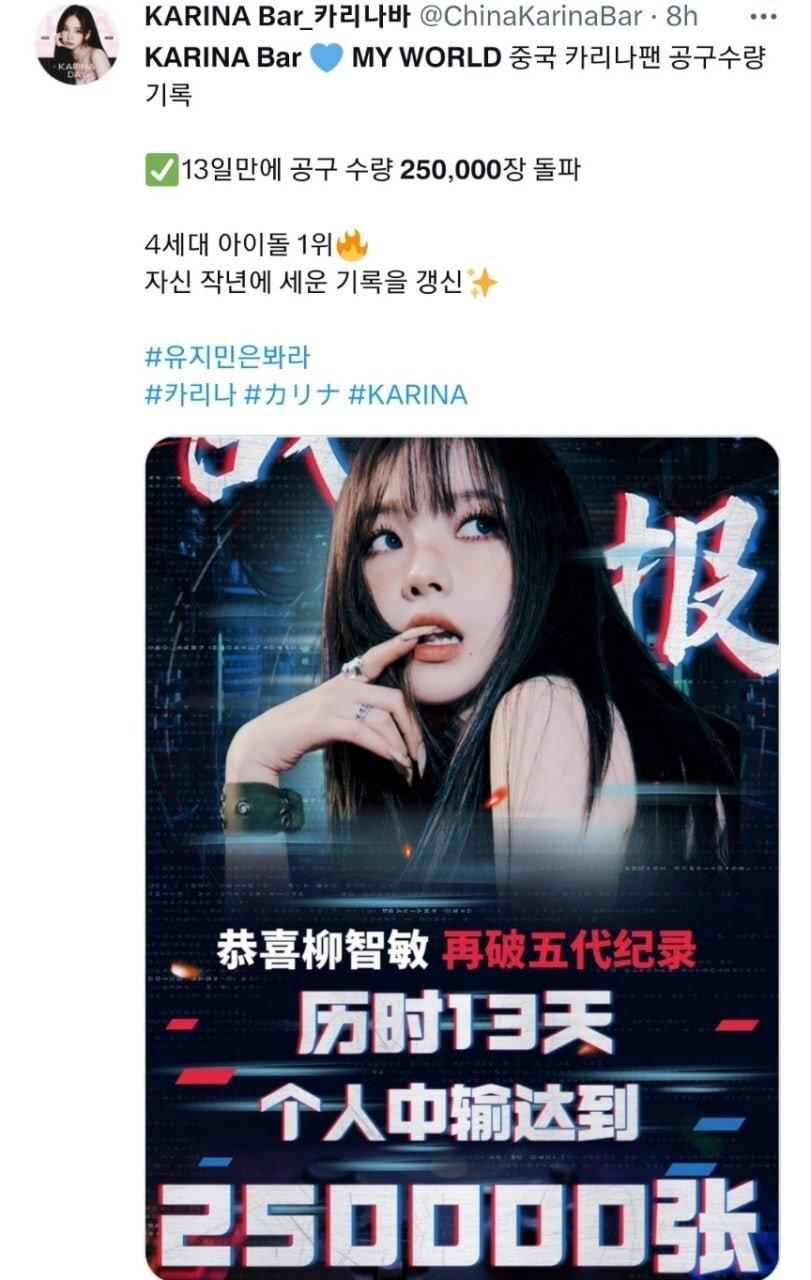Click the fire emoji after 1위

tap(351, 243)
